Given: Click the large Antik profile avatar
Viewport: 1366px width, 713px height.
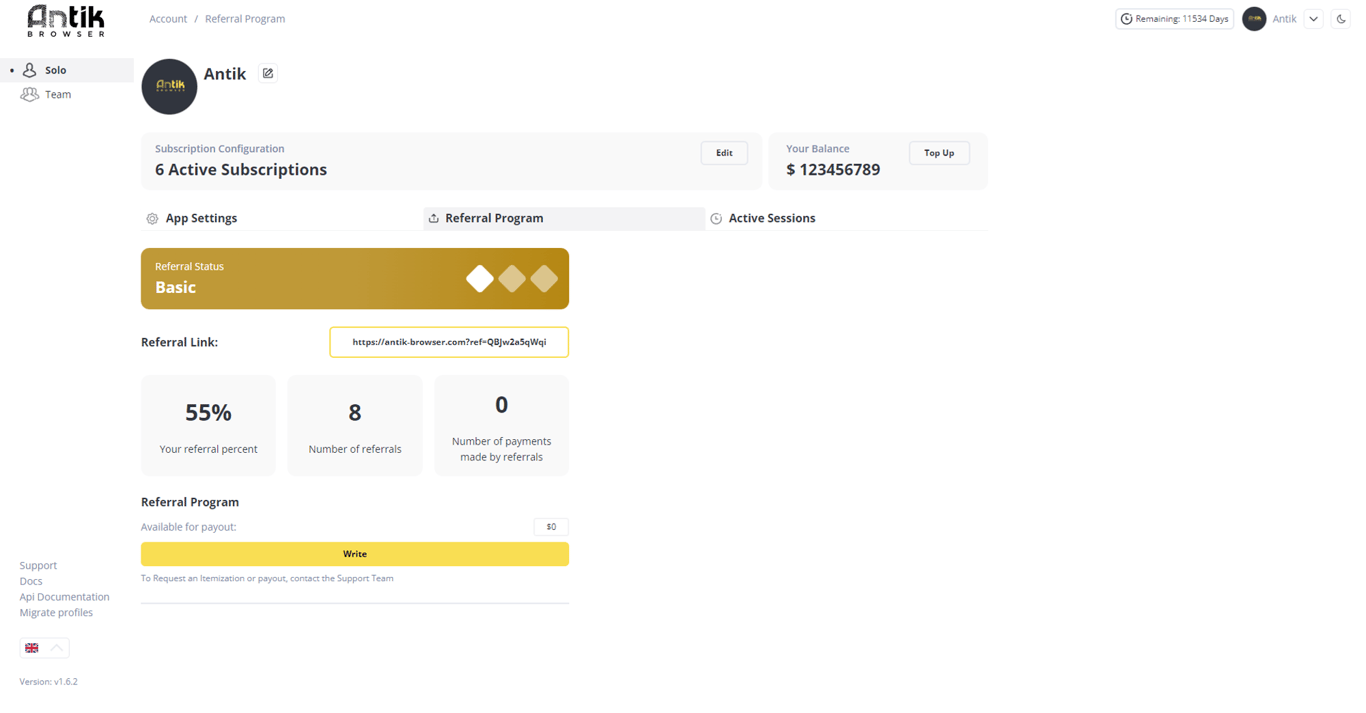Looking at the screenshot, I should pos(169,86).
